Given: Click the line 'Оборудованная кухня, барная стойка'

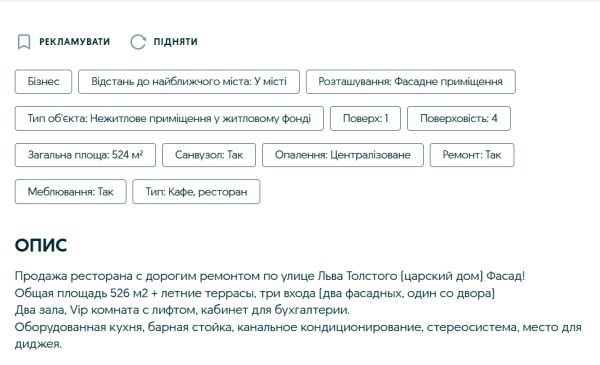Looking at the screenshot, I should coord(298,327).
